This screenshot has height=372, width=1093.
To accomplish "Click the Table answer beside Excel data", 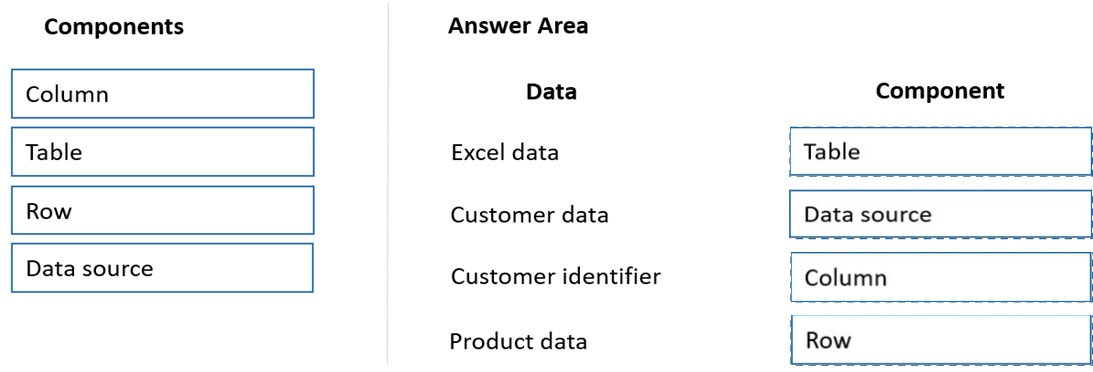I will click(x=940, y=151).
